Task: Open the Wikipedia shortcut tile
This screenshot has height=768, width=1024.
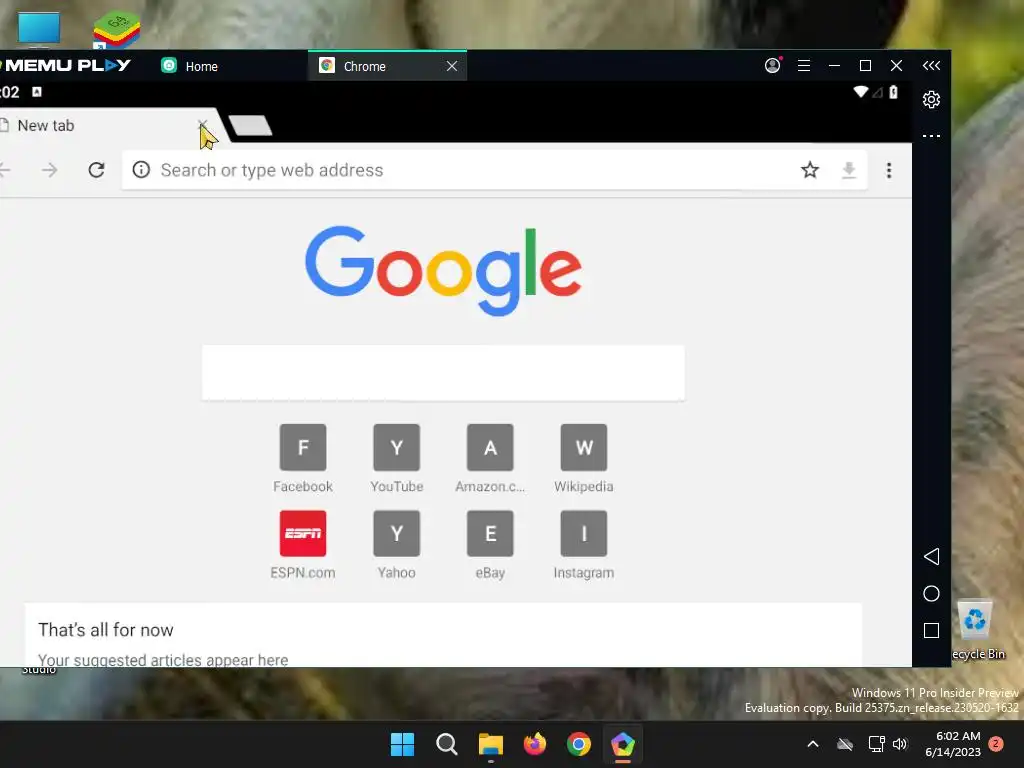Action: (x=584, y=458)
